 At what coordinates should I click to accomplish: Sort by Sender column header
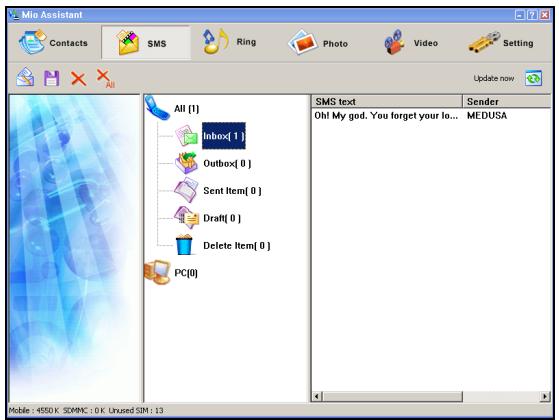pos(506,102)
